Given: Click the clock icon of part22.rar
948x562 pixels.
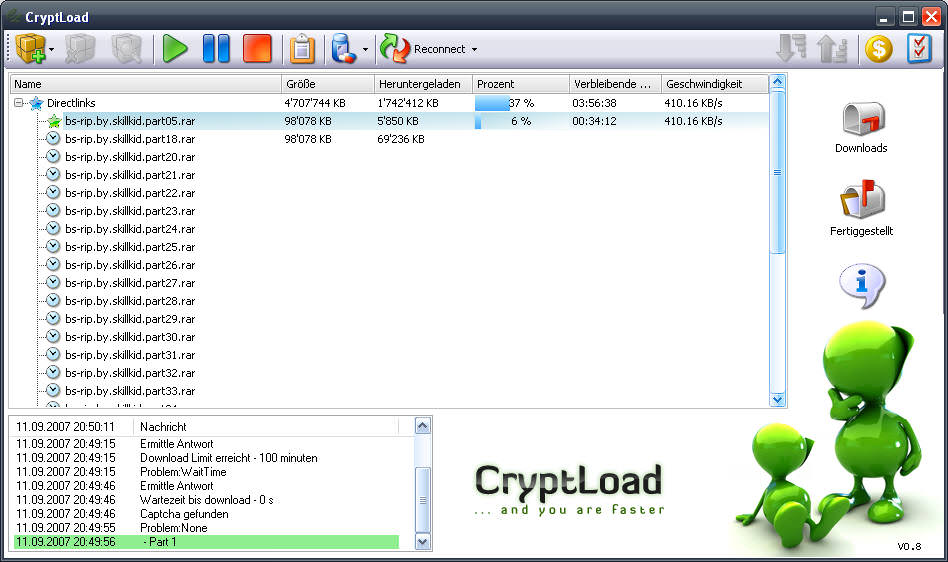Looking at the screenshot, I should point(53,192).
